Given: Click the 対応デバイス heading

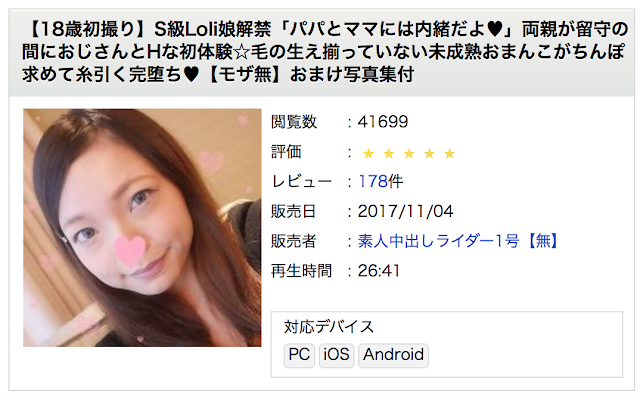Looking at the screenshot, I should [329, 327].
